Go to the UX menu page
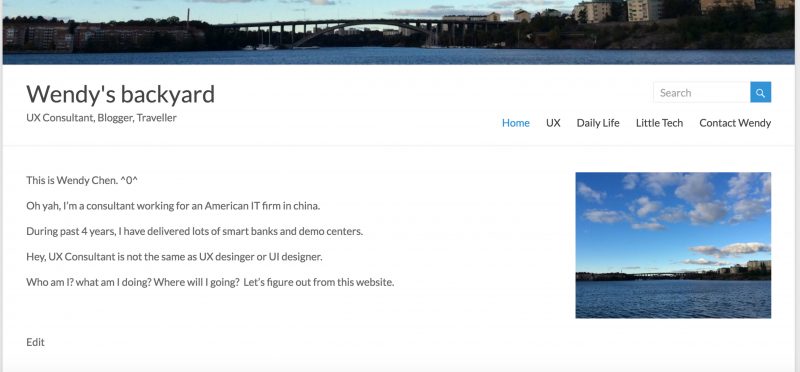Viewport: 800px width, 372px height. point(553,123)
